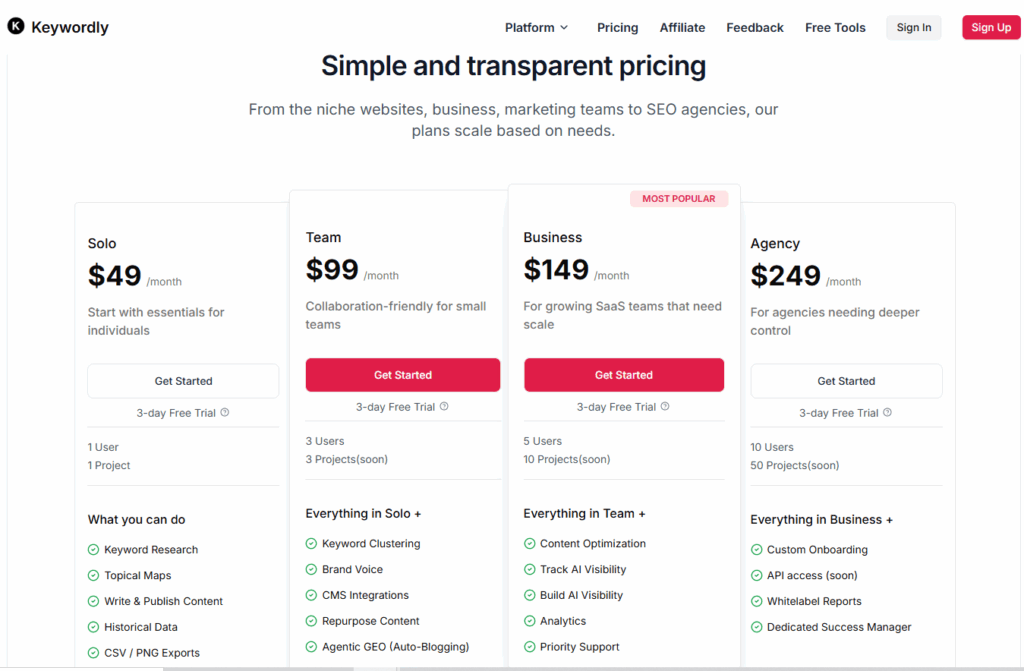Click Get Started on the Agency plan
The image size is (1024, 671).
(846, 381)
